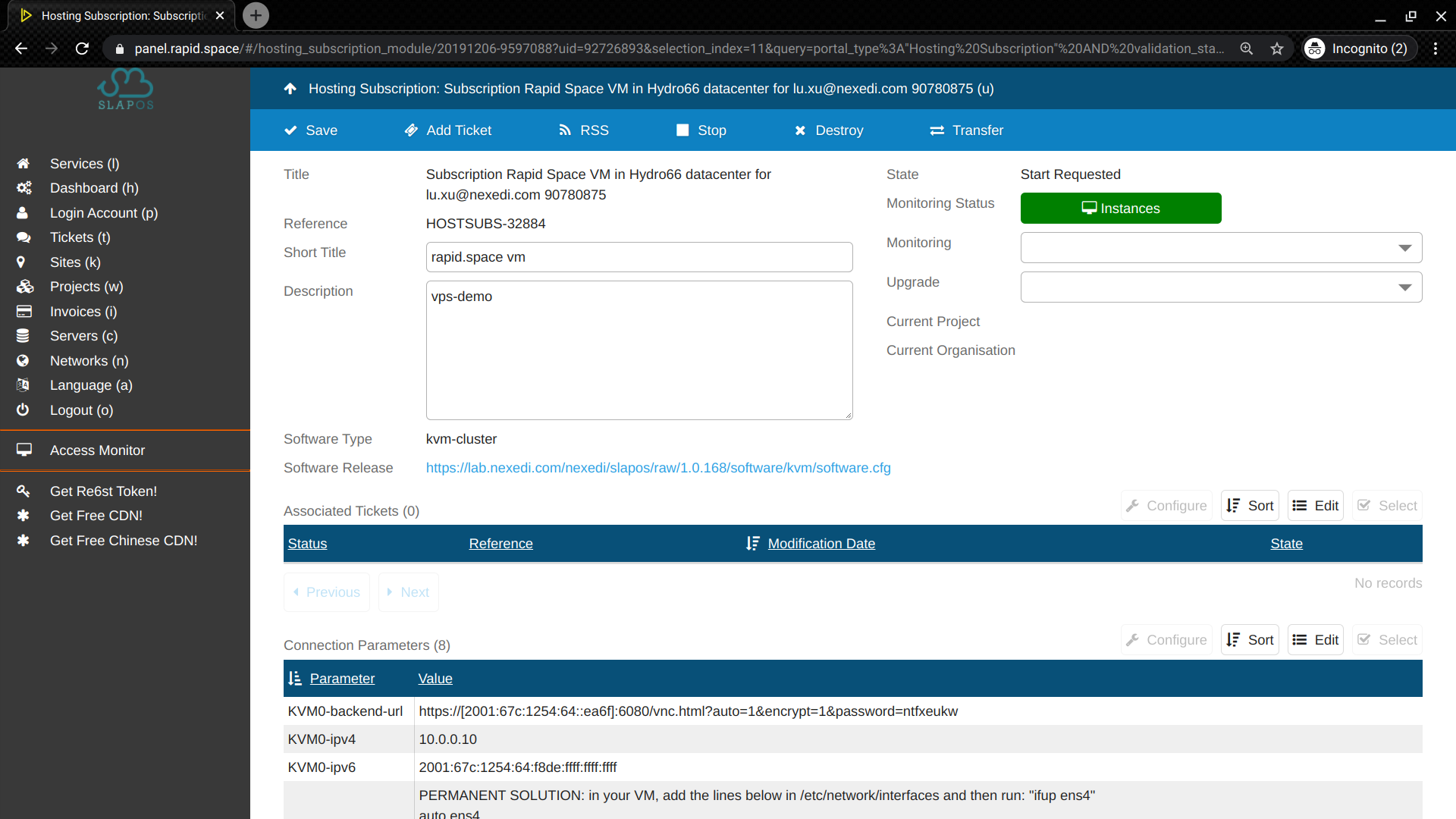
Task: Click the up arrow icon in page header
Action: [x=290, y=89]
